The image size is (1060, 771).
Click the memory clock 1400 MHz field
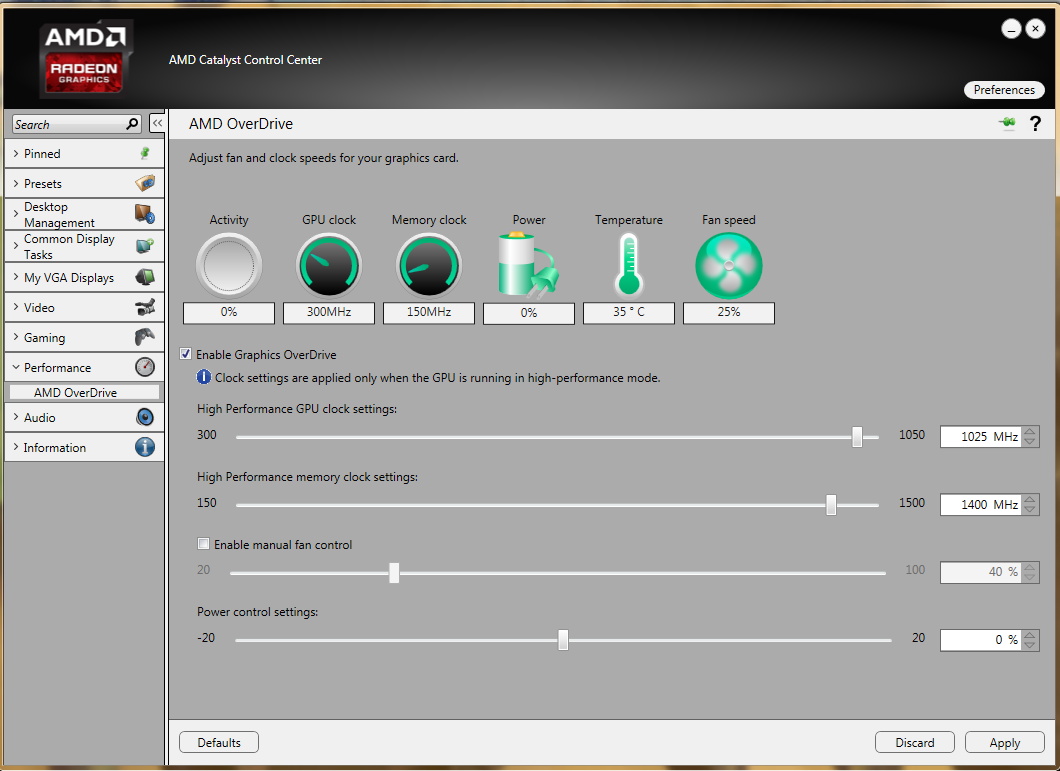click(x=980, y=505)
